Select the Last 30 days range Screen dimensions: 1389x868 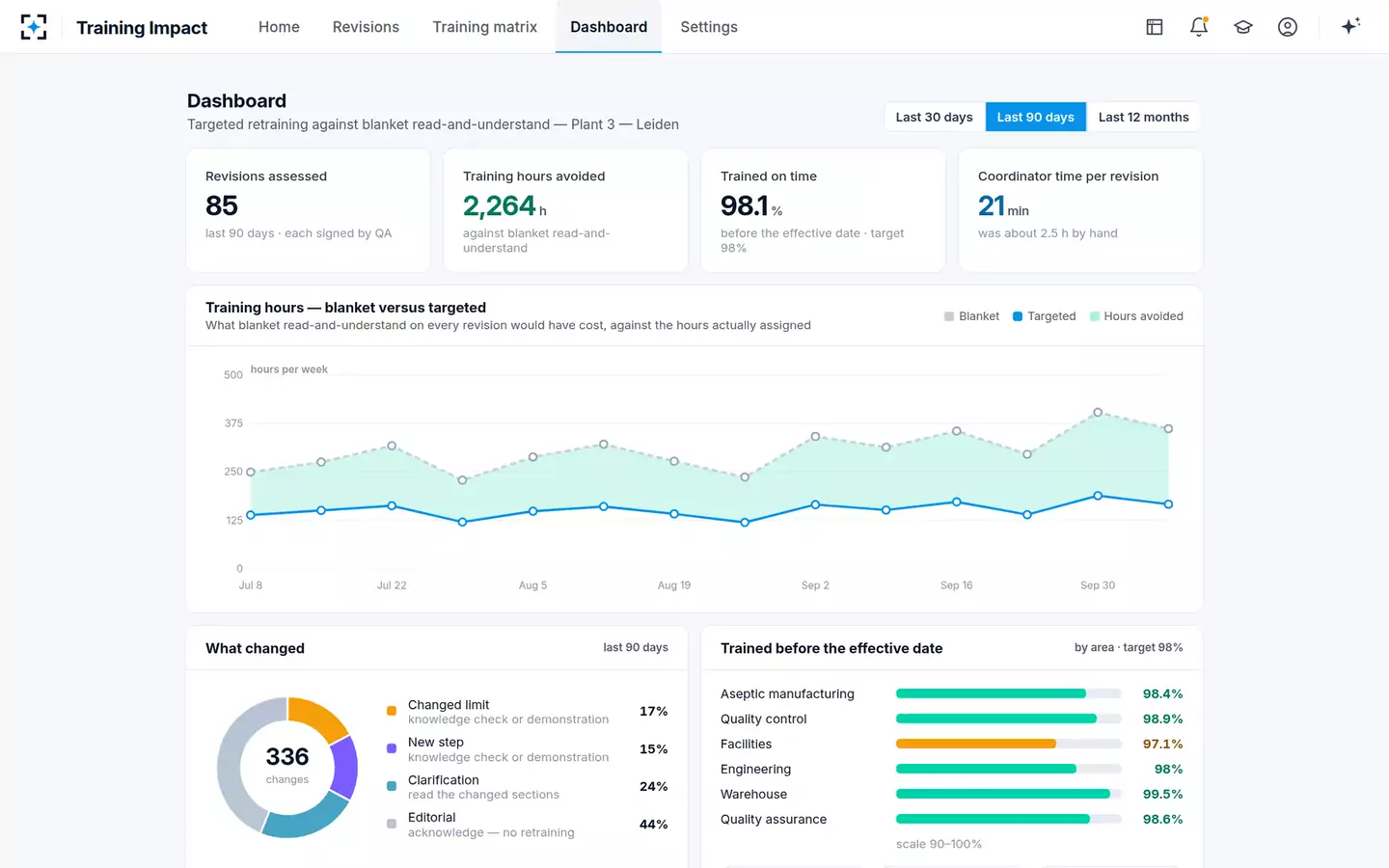pos(934,117)
